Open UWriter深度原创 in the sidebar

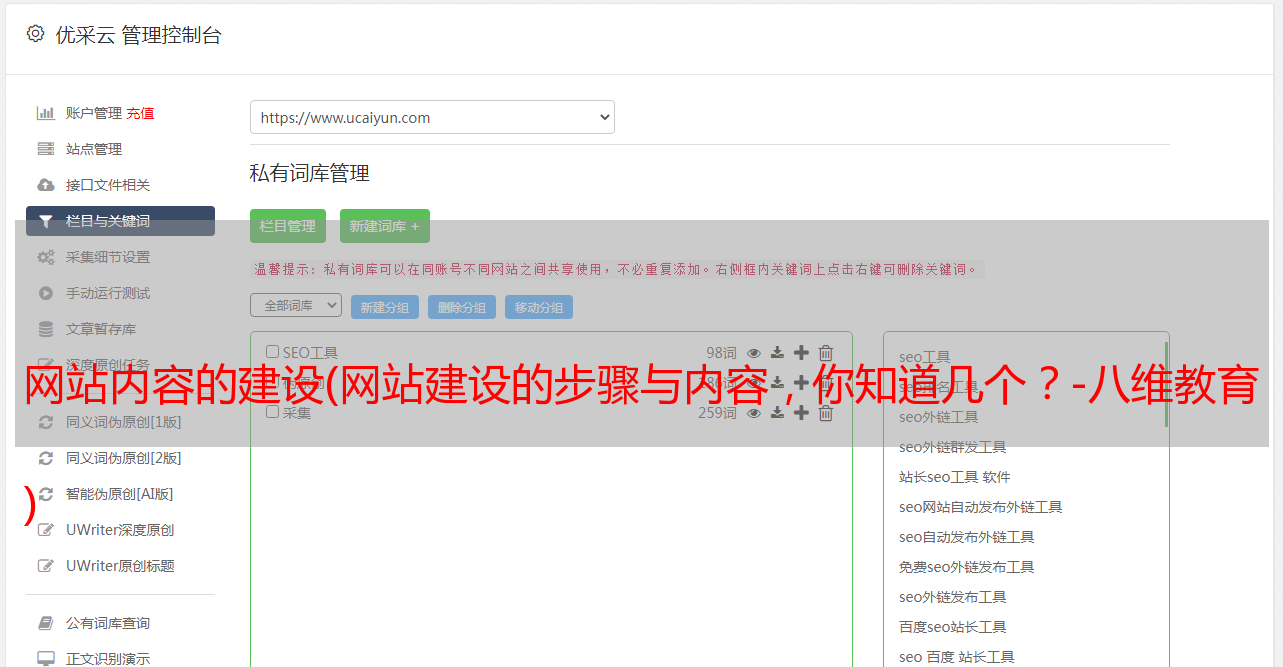tap(120, 530)
